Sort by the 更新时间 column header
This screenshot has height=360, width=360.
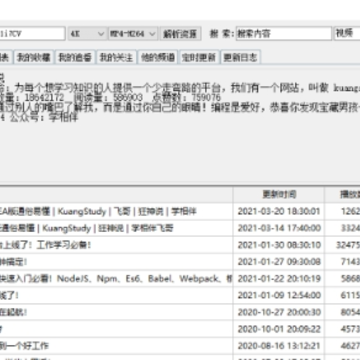279,194
